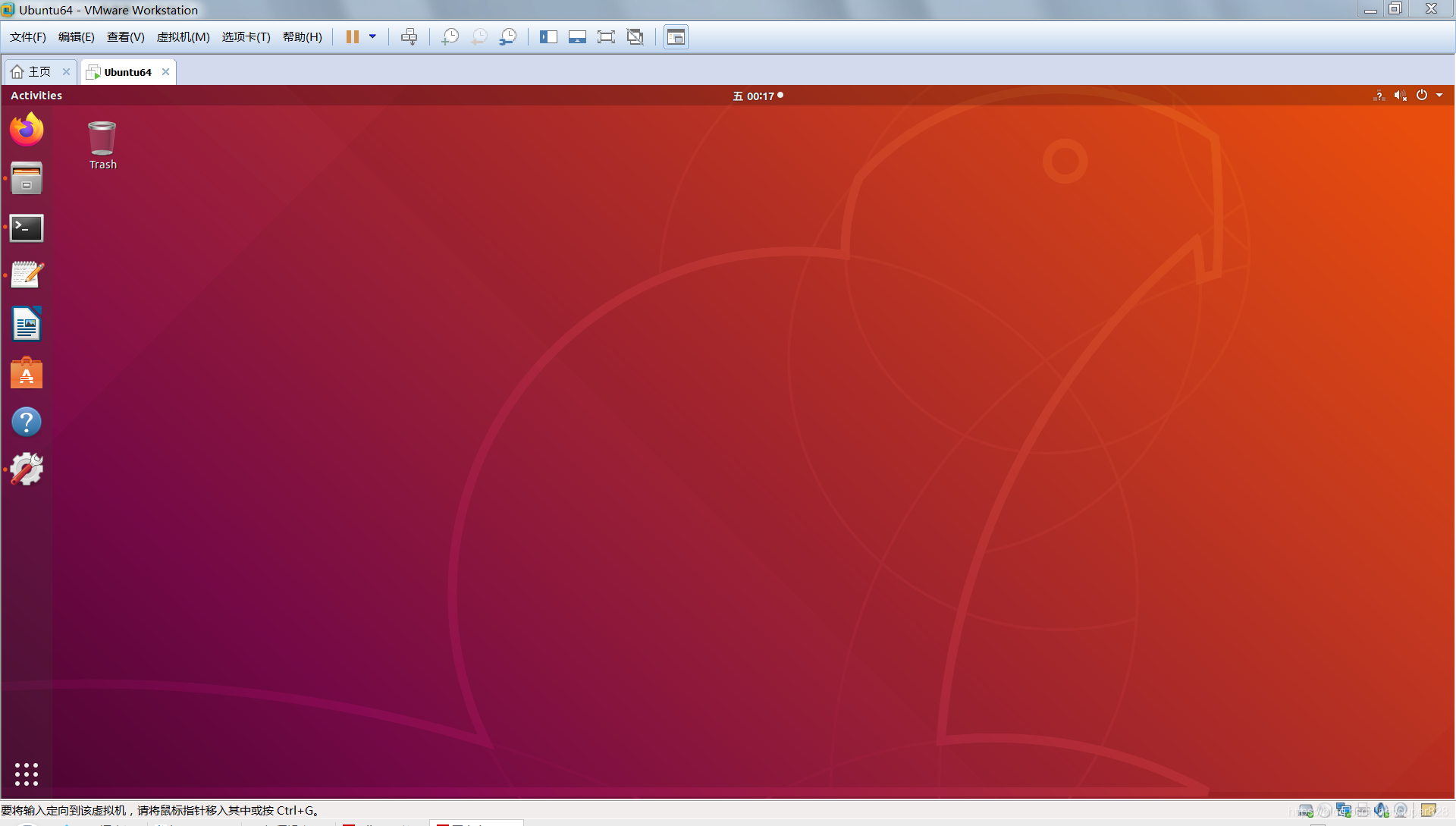The image size is (1456, 826).
Task: Enter full screen mode
Action: coord(606,37)
